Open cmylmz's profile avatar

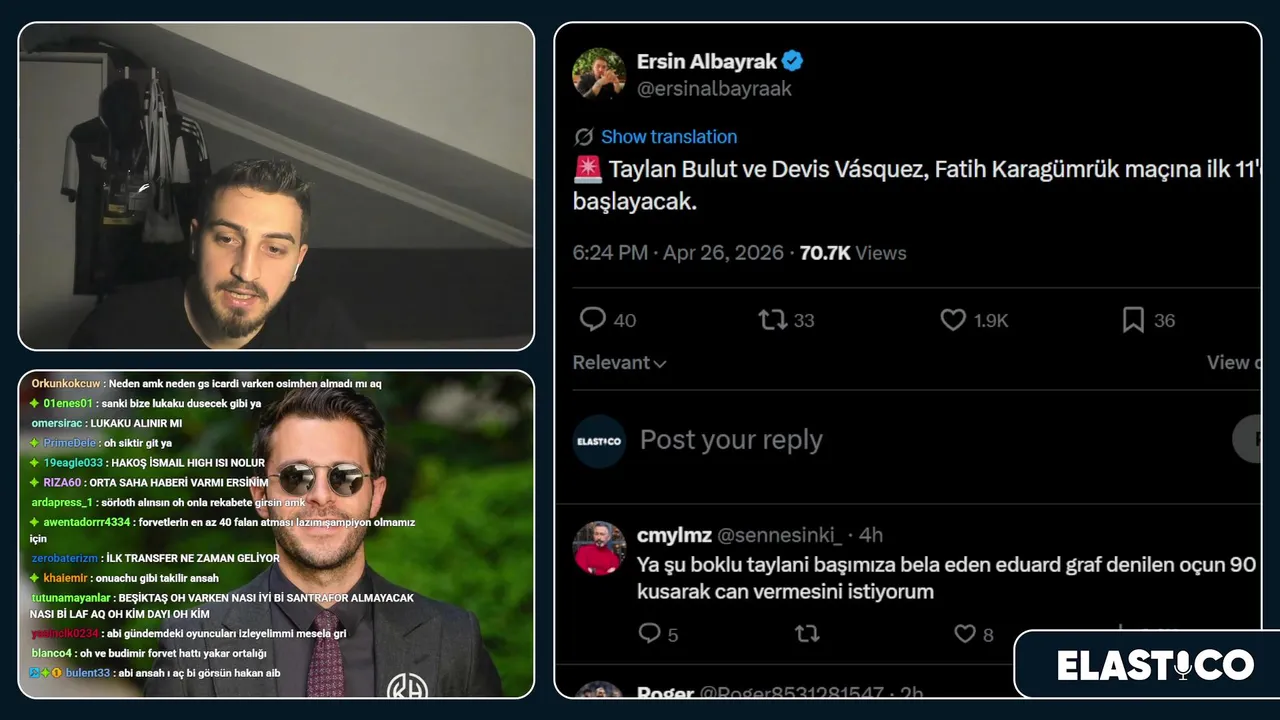point(599,548)
